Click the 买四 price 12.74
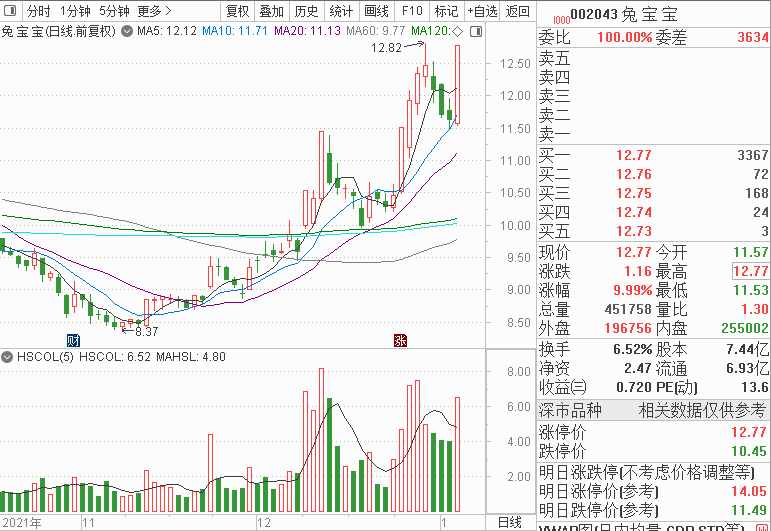The height and width of the screenshot is (531, 771). click(634, 212)
